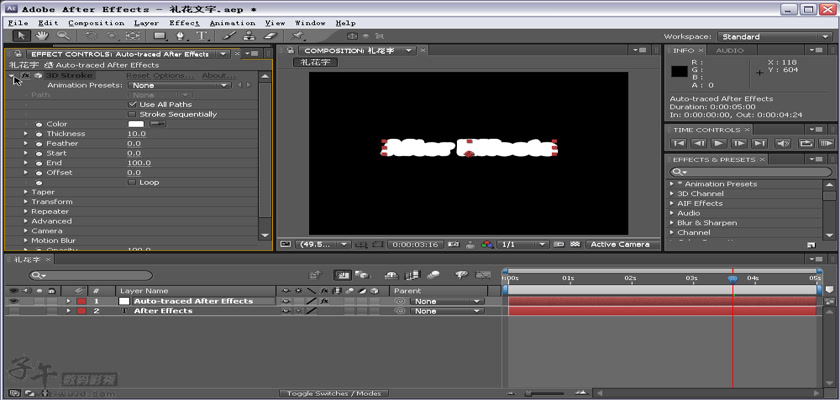The image size is (840, 400).
Task: Select the Hand tool
Action: (x=42, y=36)
